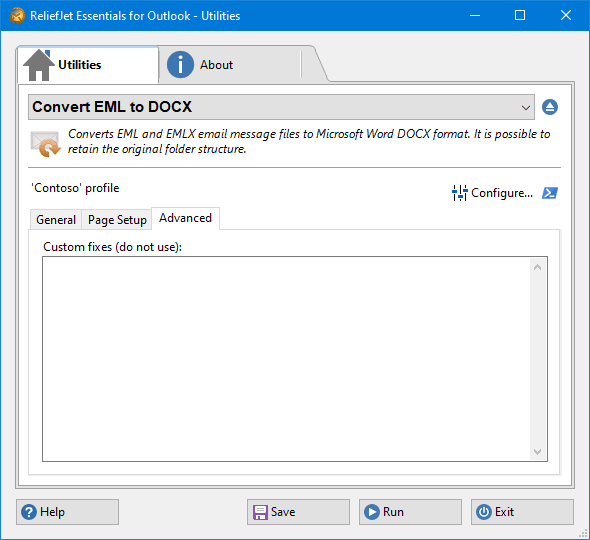Click the purple floppy disk Save icon
Screen dimensions: 590x540
point(260,512)
